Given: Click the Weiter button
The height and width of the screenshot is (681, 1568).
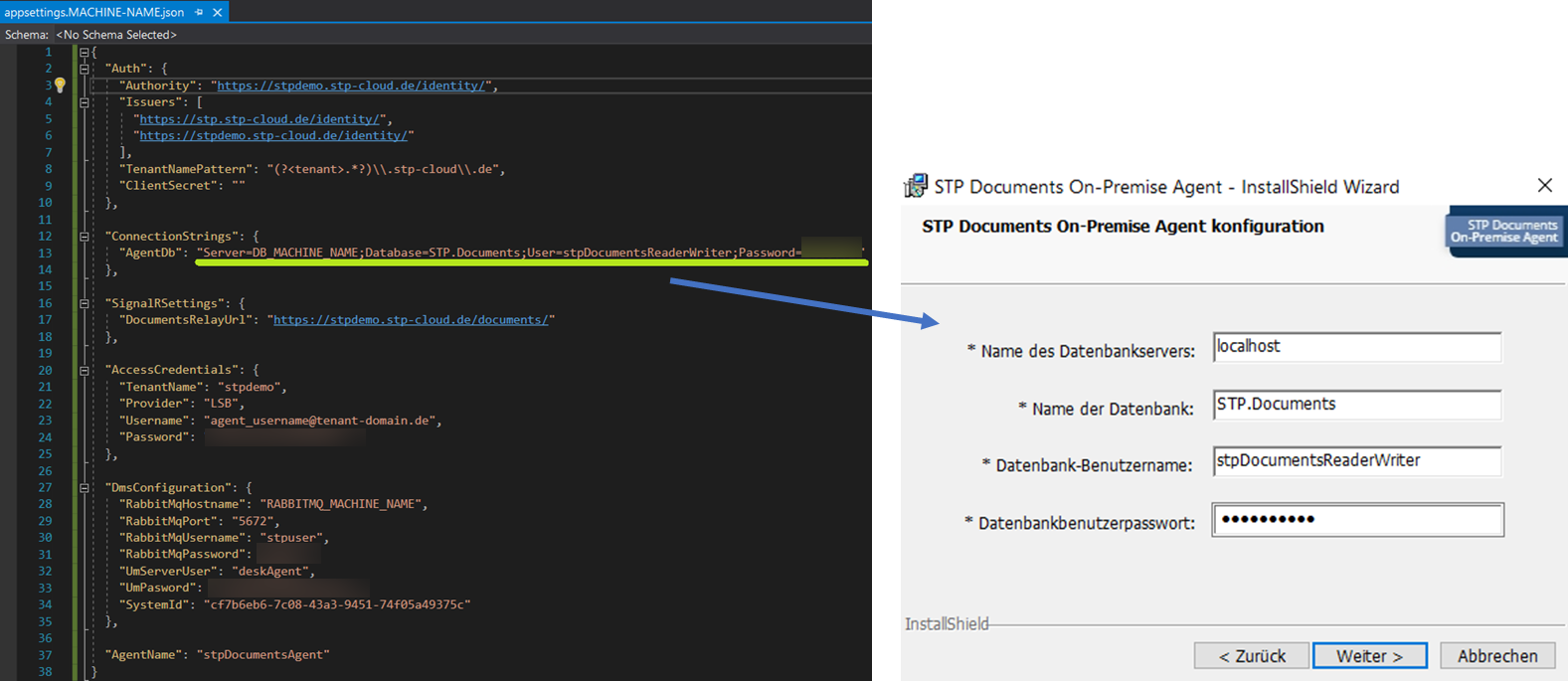Looking at the screenshot, I should tap(1369, 656).
